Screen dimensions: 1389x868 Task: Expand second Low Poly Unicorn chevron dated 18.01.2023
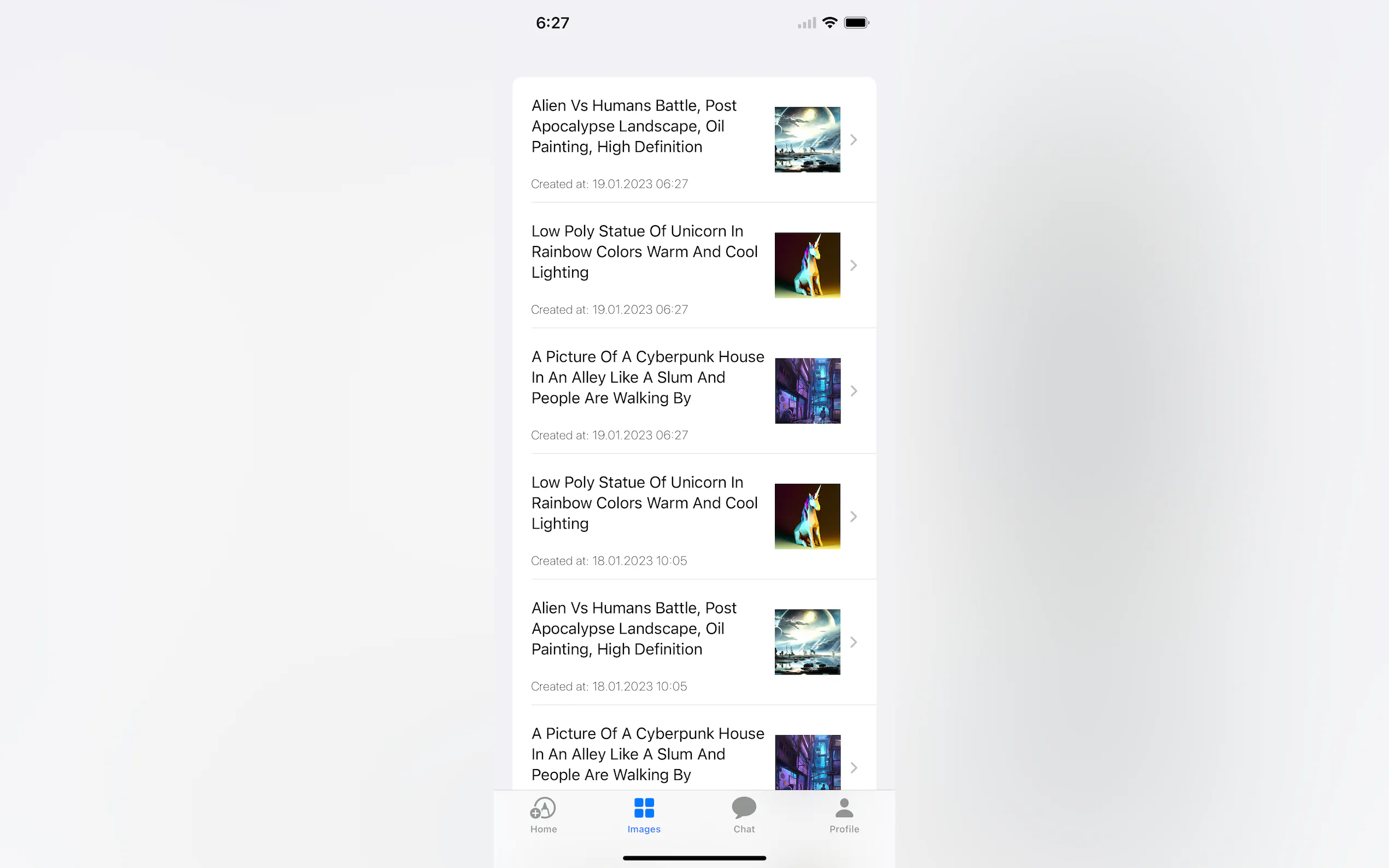tap(853, 517)
